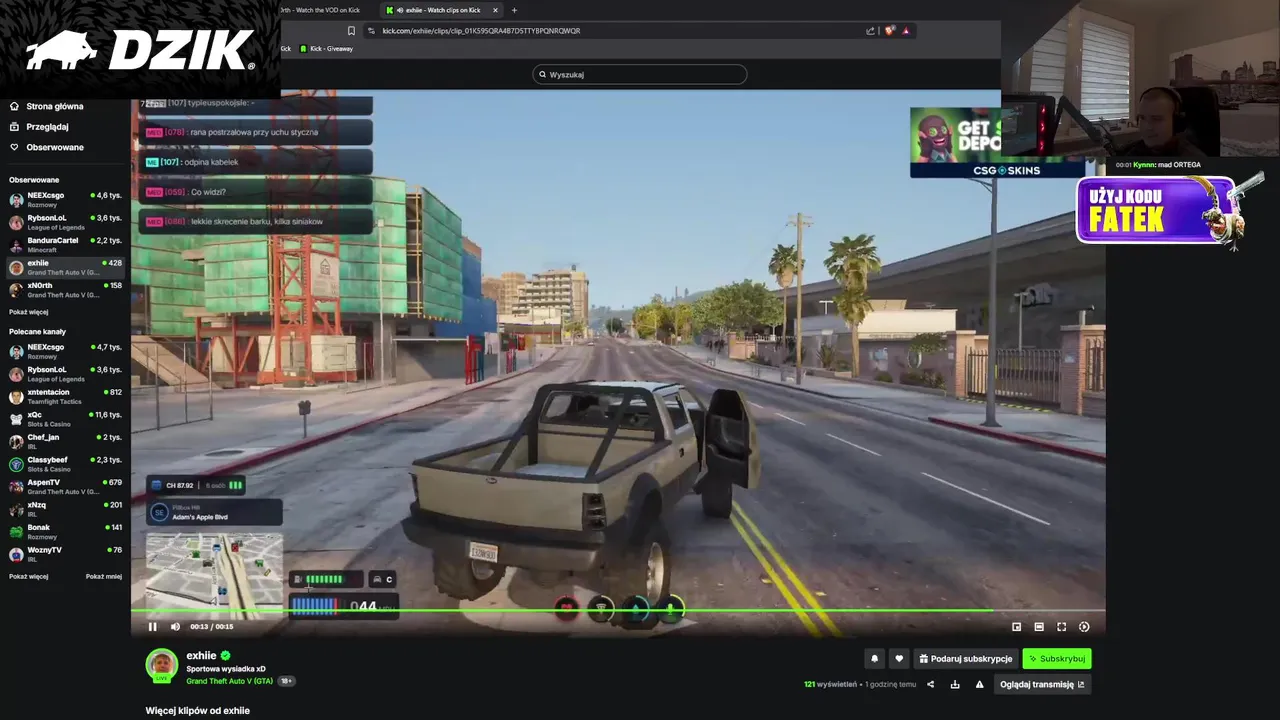Click Oglądaj transmisję button

[x=1042, y=685]
